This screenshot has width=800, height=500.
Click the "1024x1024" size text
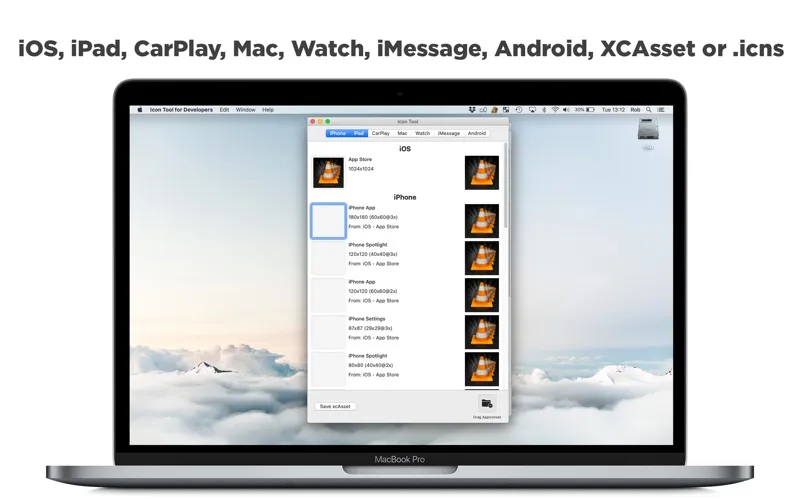pyautogui.click(x=361, y=169)
